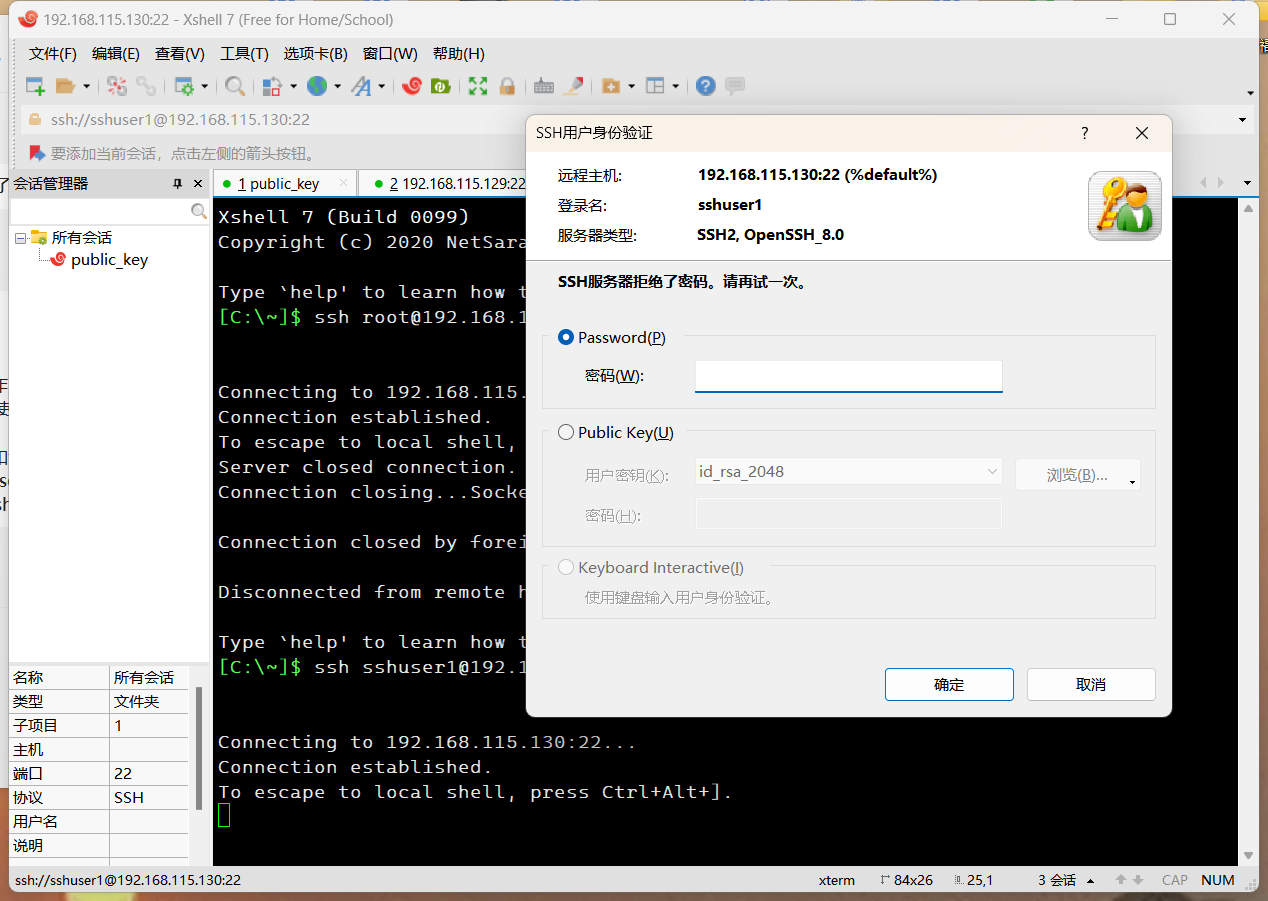Viewport: 1268px width, 901px height.
Task: Click the bookmark arrow add-session icon
Action: point(37,153)
